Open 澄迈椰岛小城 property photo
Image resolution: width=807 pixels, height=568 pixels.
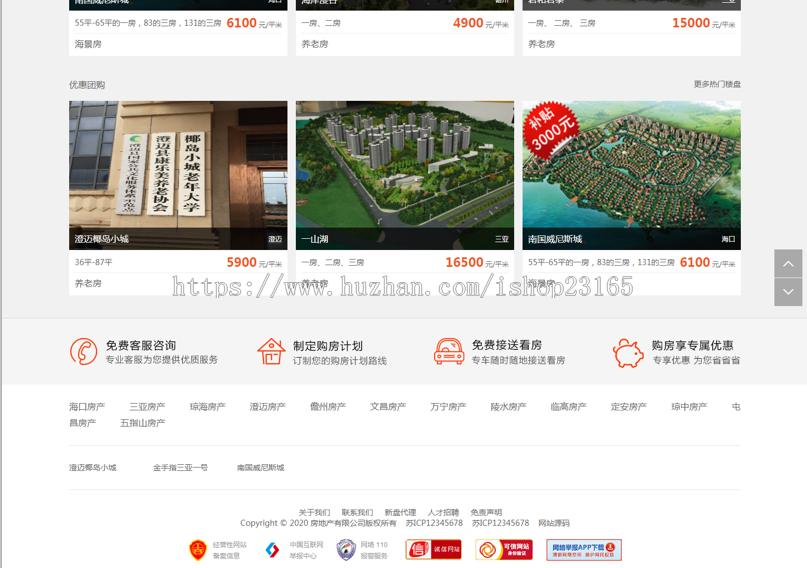(x=178, y=175)
